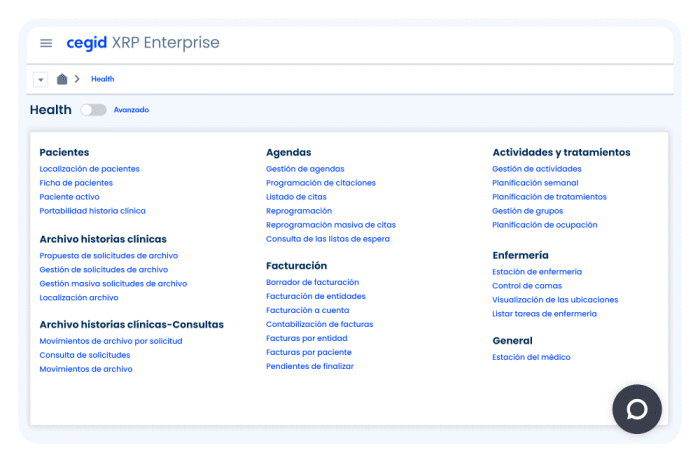
Task: Go to Estación de enfermería
Action: (536, 272)
